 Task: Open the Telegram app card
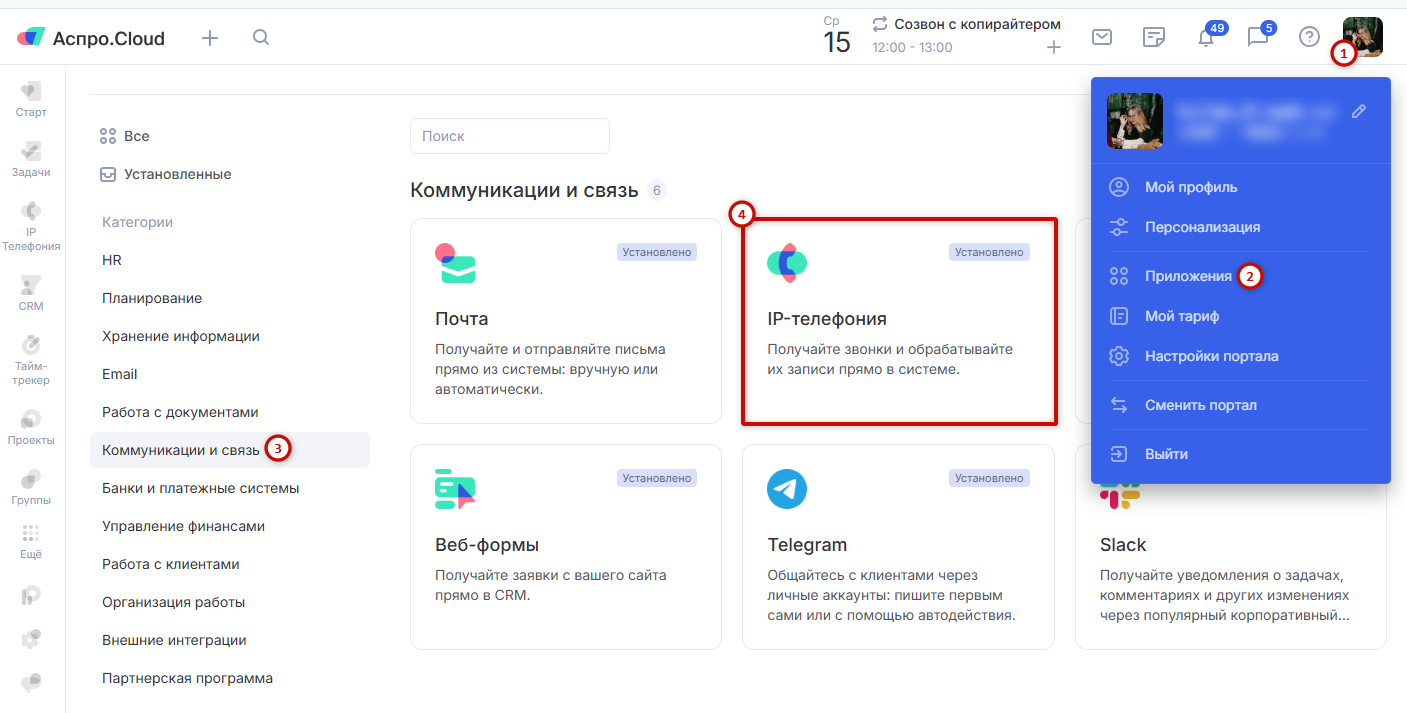(x=898, y=547)
